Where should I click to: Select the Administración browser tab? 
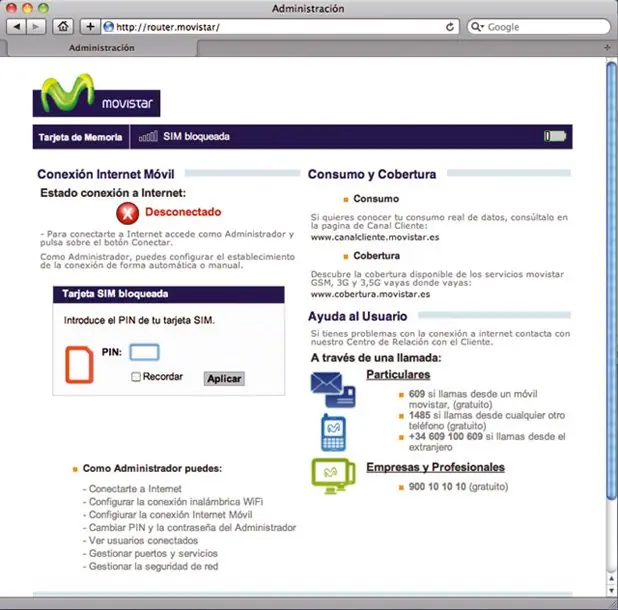click(x=102, y=48)
